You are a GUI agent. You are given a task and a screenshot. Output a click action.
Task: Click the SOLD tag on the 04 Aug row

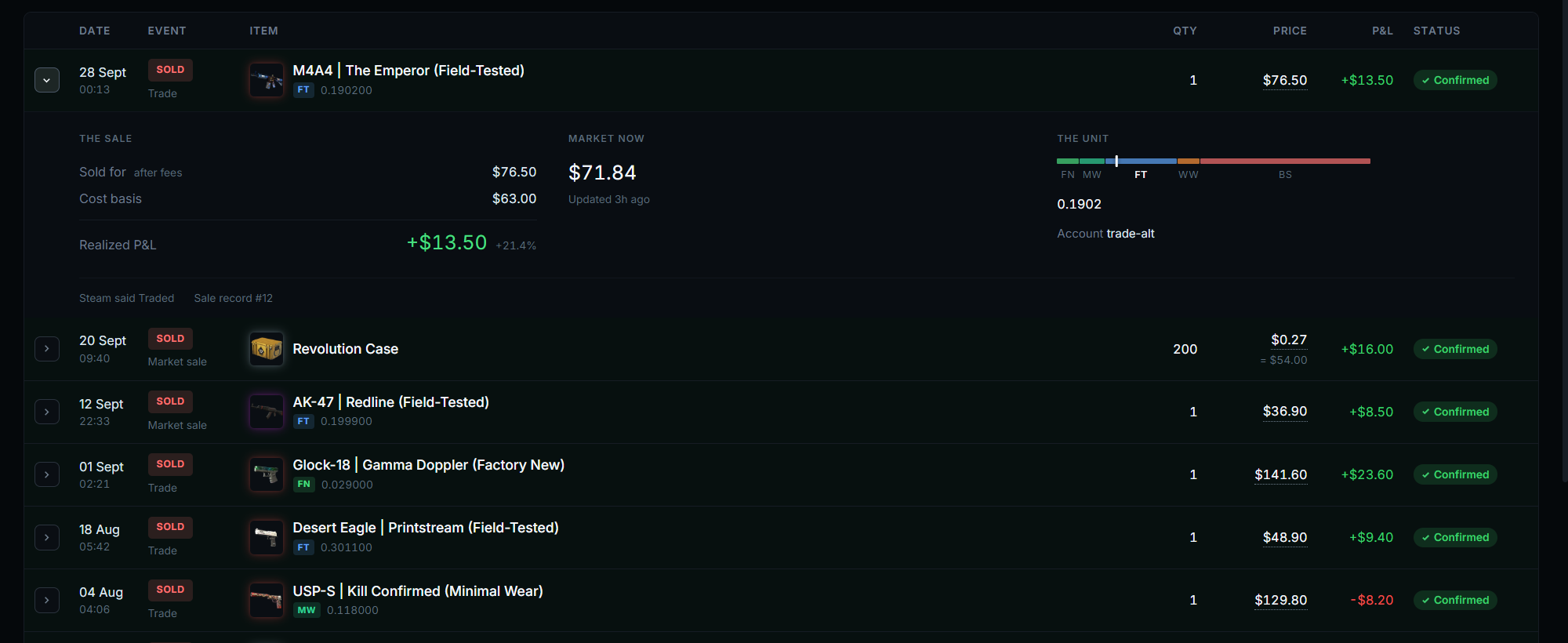point(170,590)
